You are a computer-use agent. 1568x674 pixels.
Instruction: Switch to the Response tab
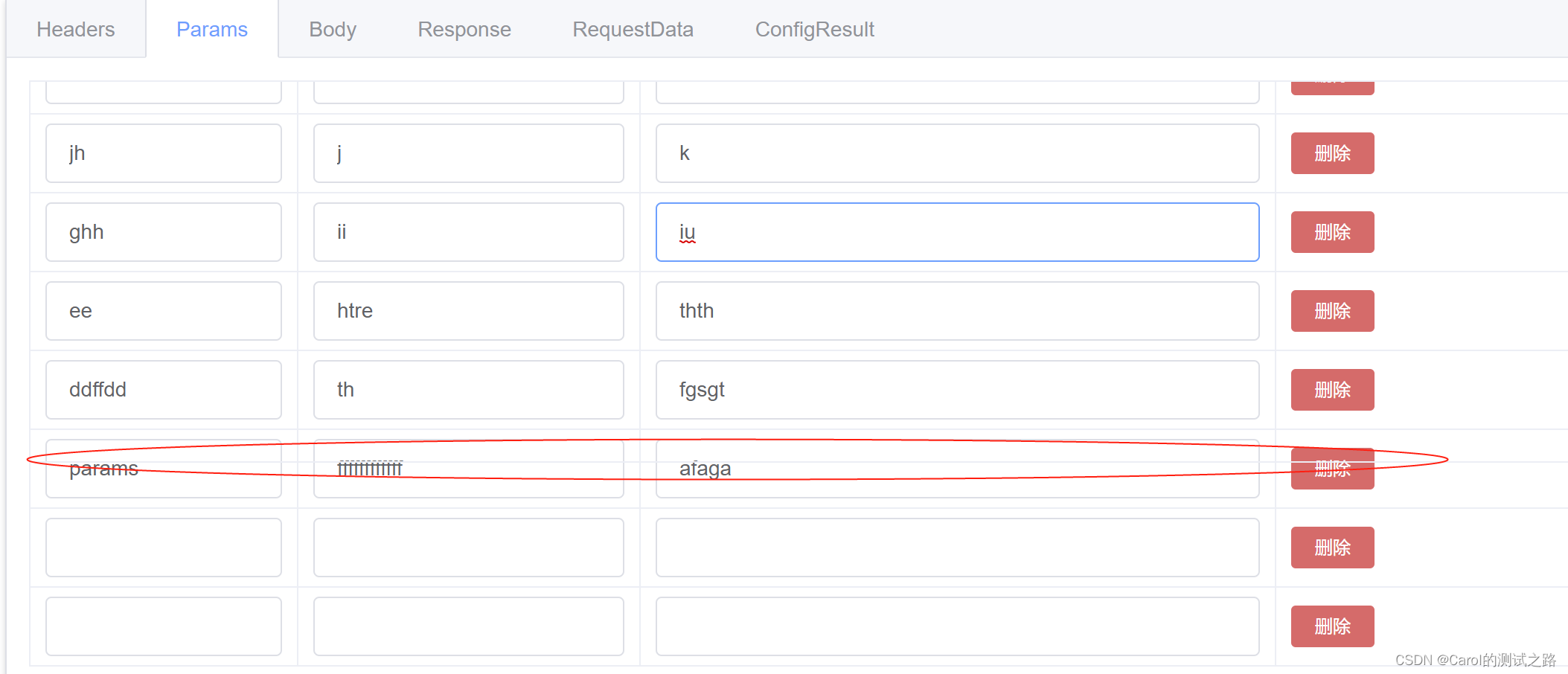pos(464,29)
